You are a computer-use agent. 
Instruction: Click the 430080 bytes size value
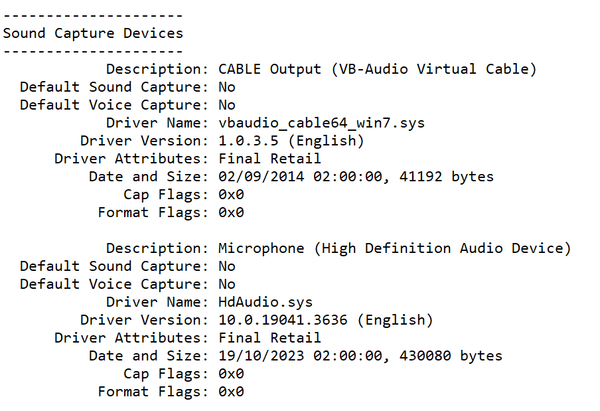(451, 356)
